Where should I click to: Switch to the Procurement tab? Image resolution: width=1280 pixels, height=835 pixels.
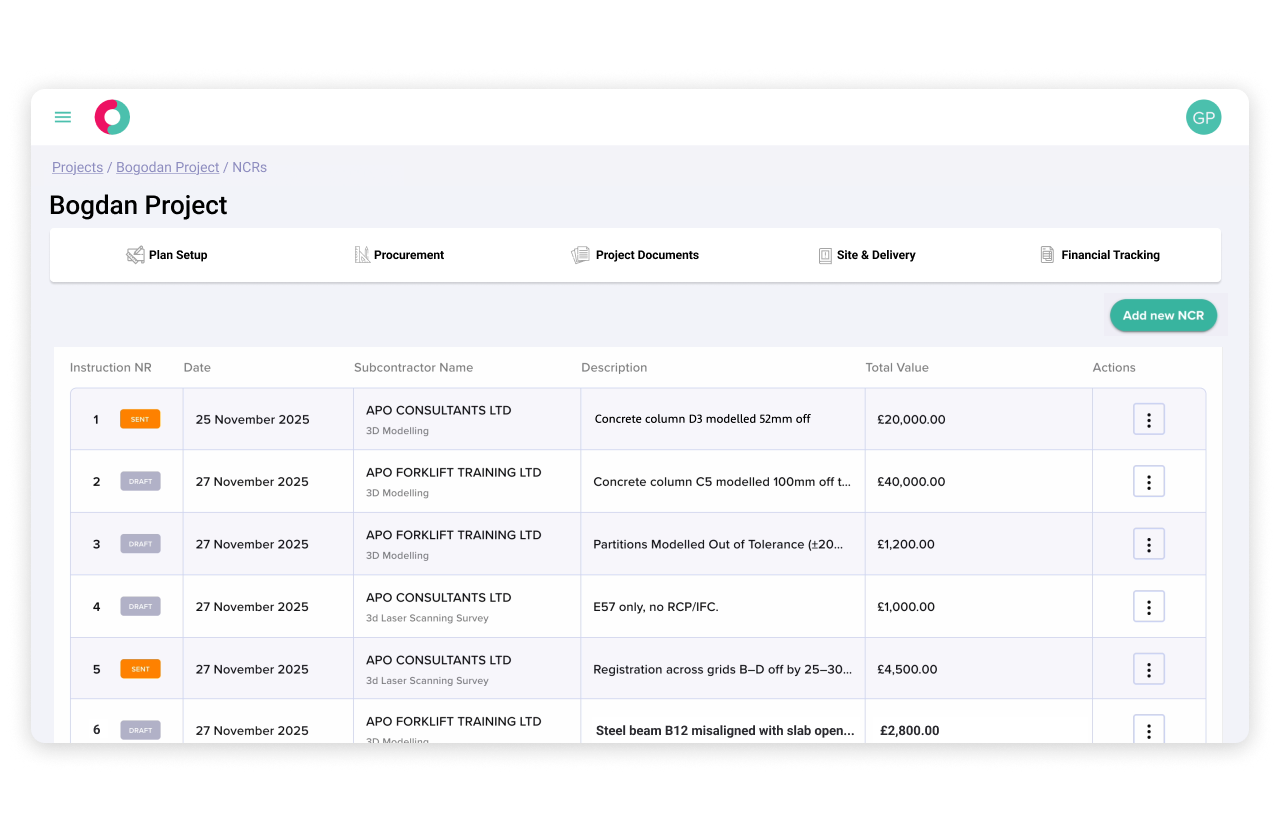409,255
